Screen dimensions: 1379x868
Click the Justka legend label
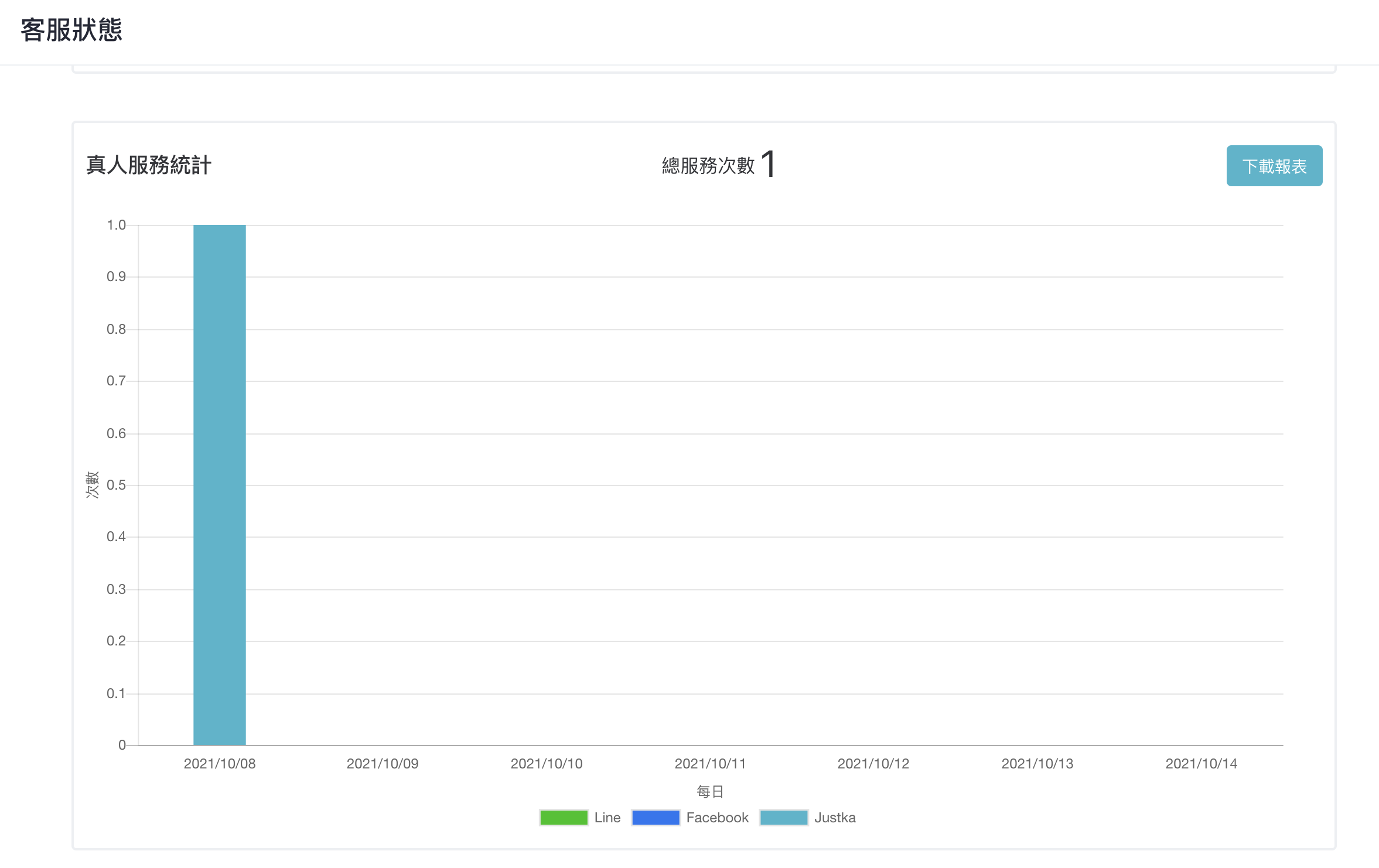click(835, 818)
